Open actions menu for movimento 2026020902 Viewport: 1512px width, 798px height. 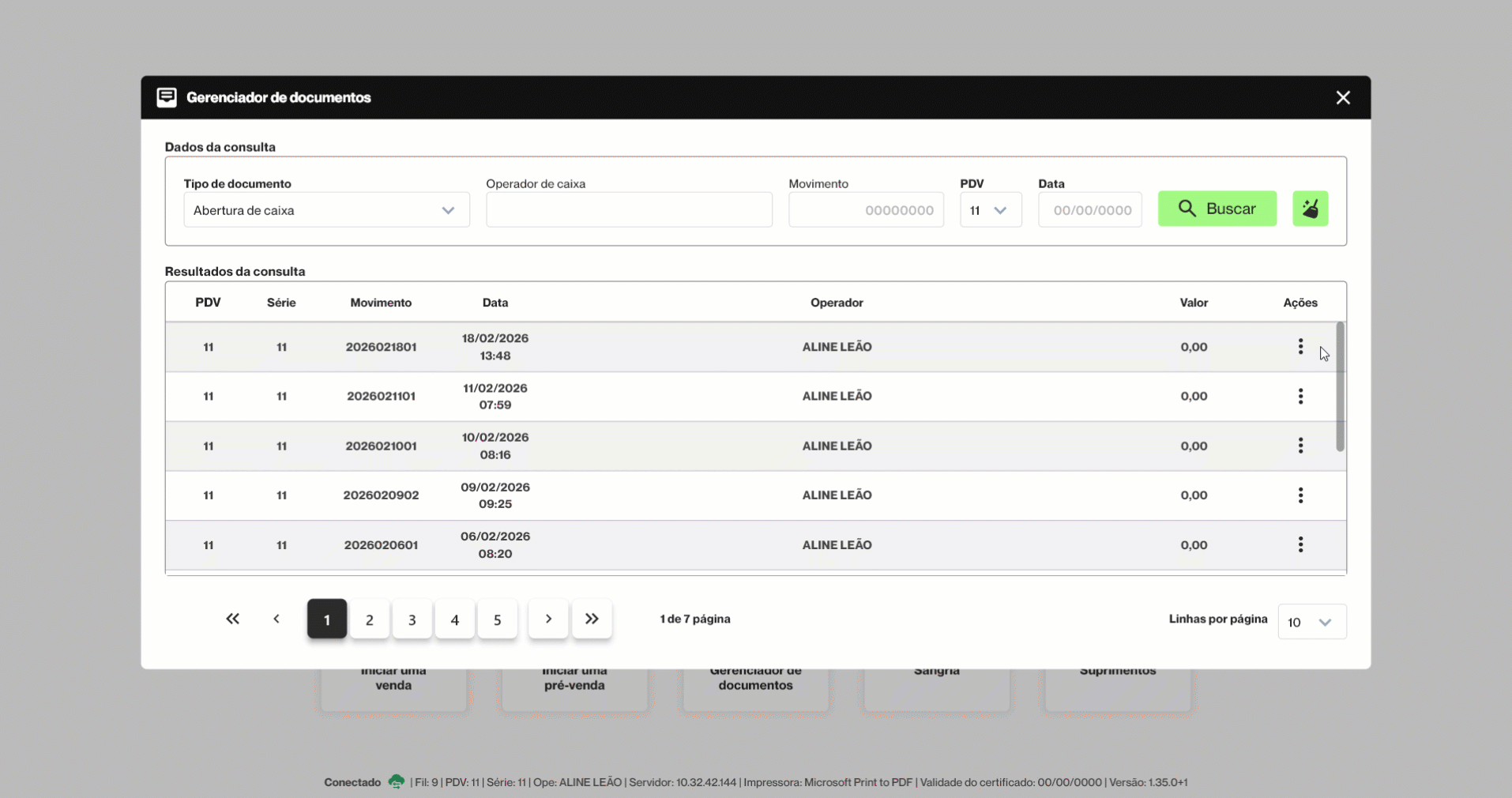tap(1300, 495)
